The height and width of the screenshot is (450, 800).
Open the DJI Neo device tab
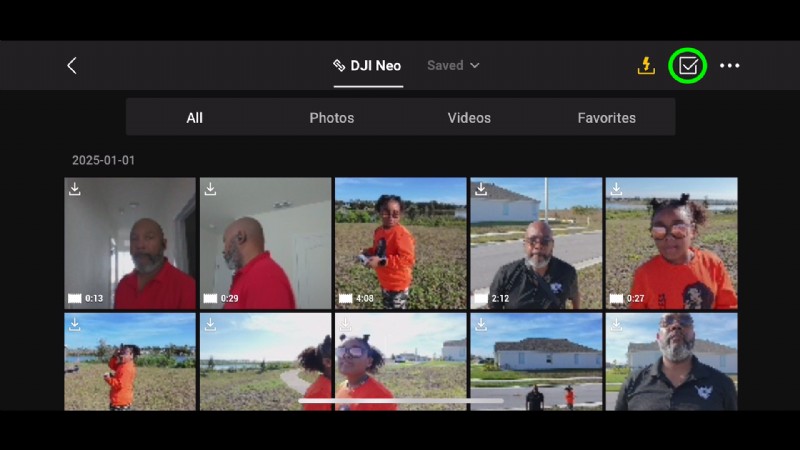(368, 66)
